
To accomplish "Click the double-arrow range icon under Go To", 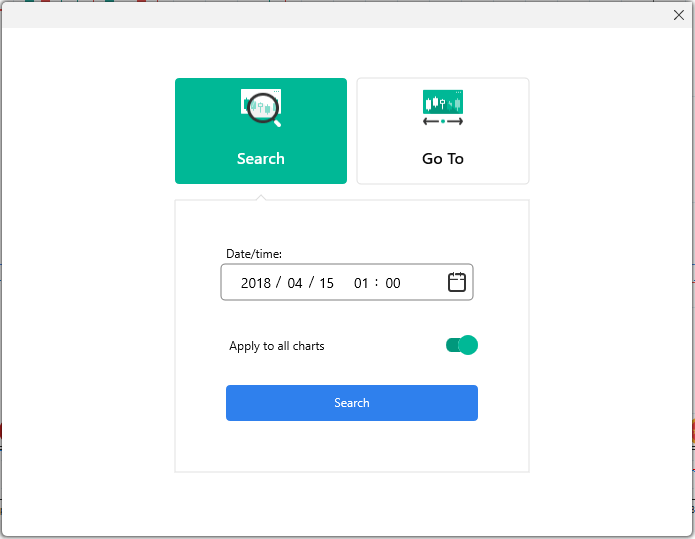I will coord(443,121).
